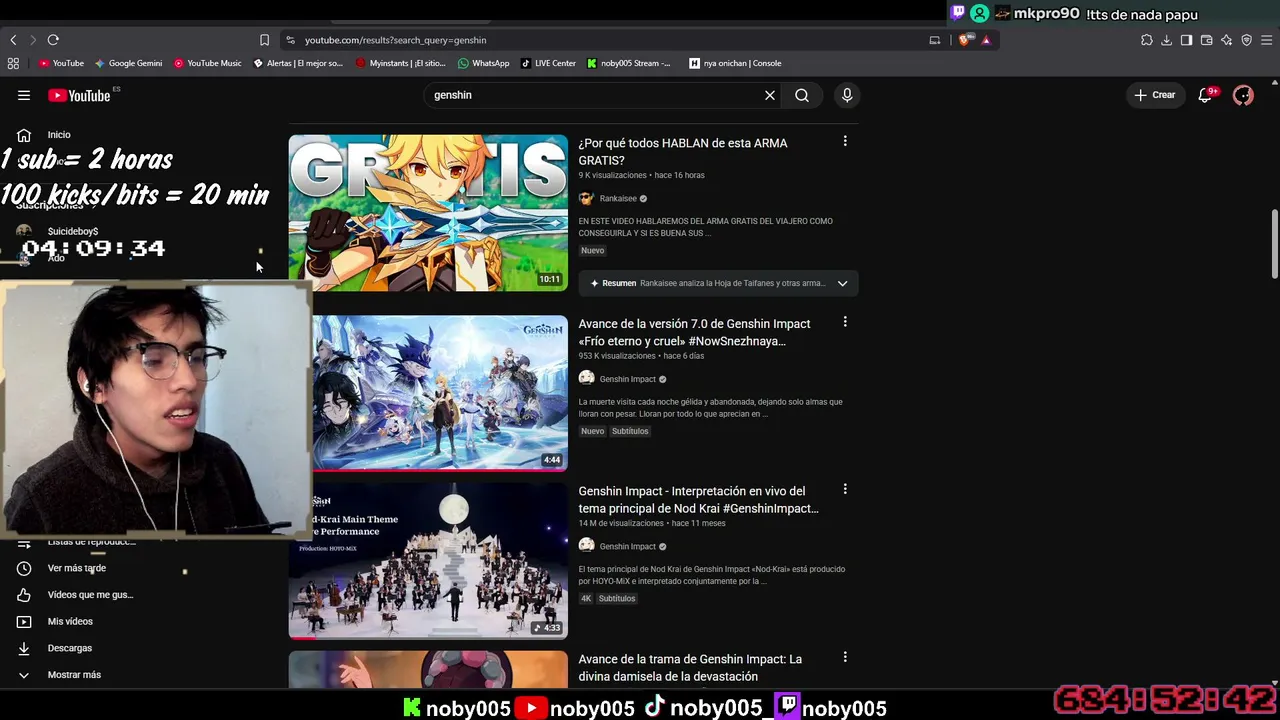Open the LIVE Center bookmark

point(548,63)
